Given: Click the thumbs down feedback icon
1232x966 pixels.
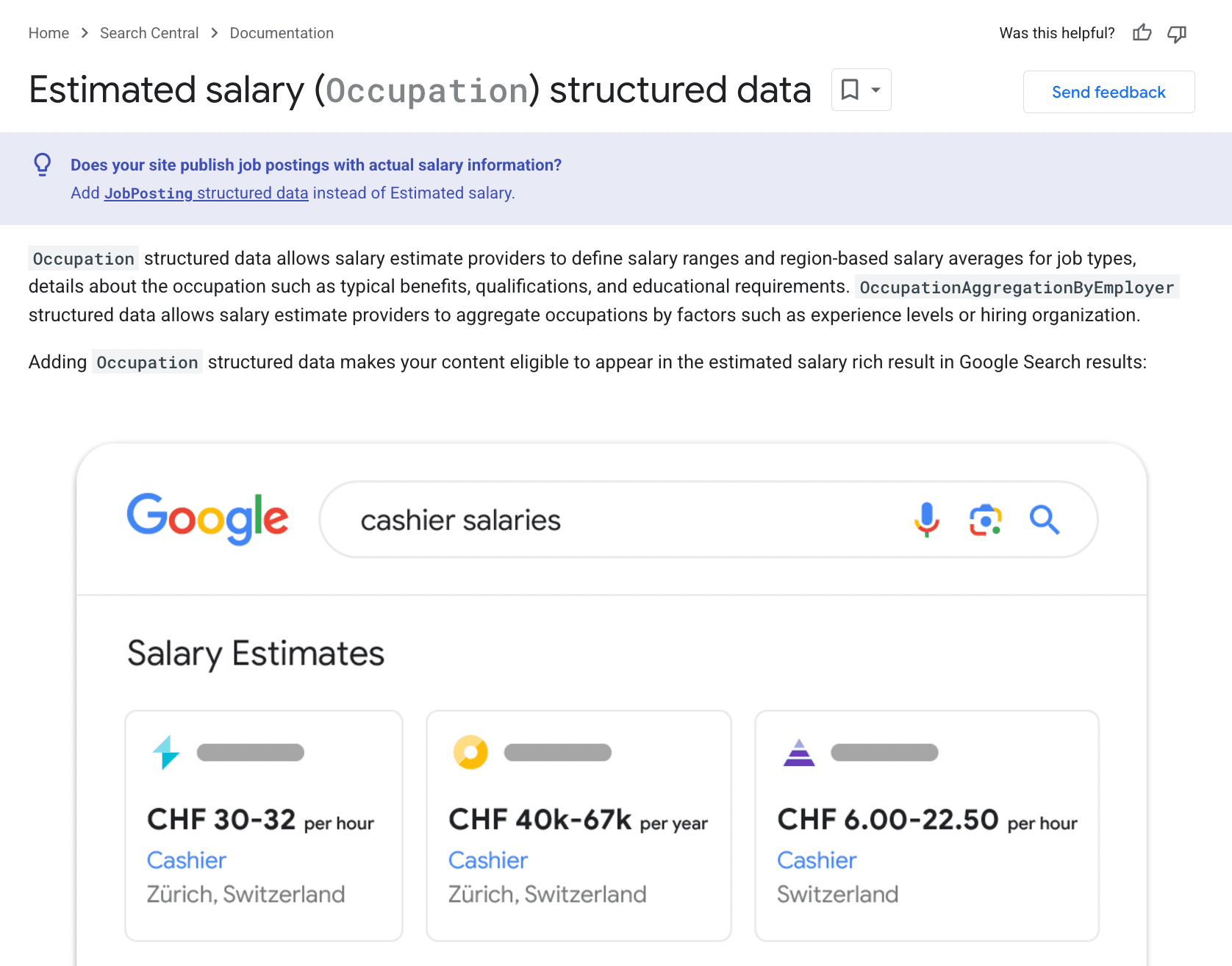Looking at the screenshot, I should (1176, 34).
